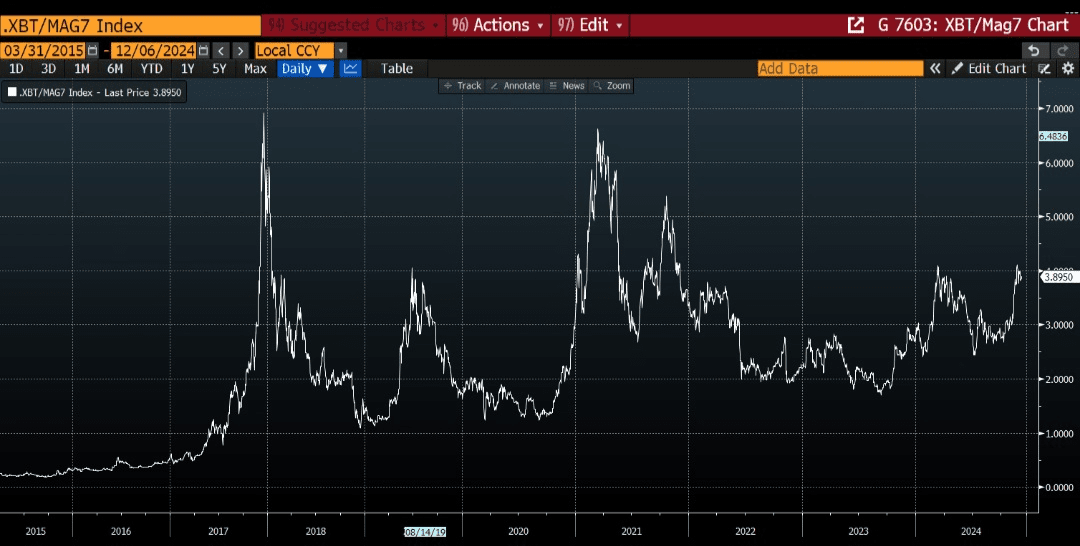This screenshot has width=1080, height=546.
Task: Open chart in new window via export icon
Action: click(x=855, y=25)
